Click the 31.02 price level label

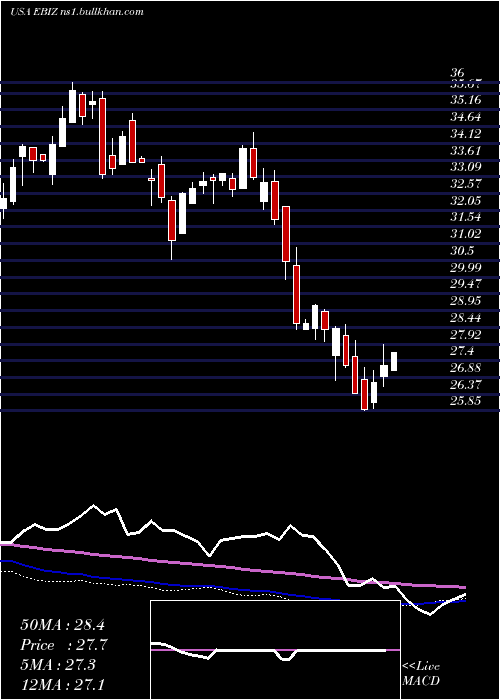coord(466,234)
